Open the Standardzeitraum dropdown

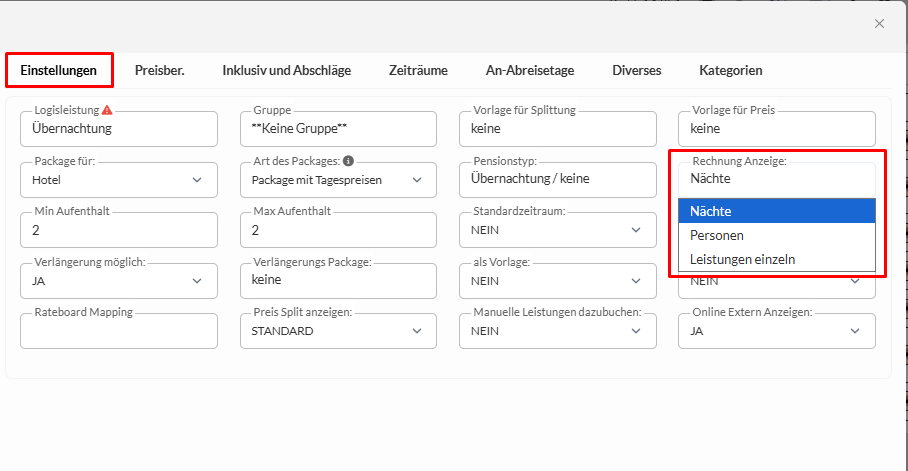[x=558, y=230]
